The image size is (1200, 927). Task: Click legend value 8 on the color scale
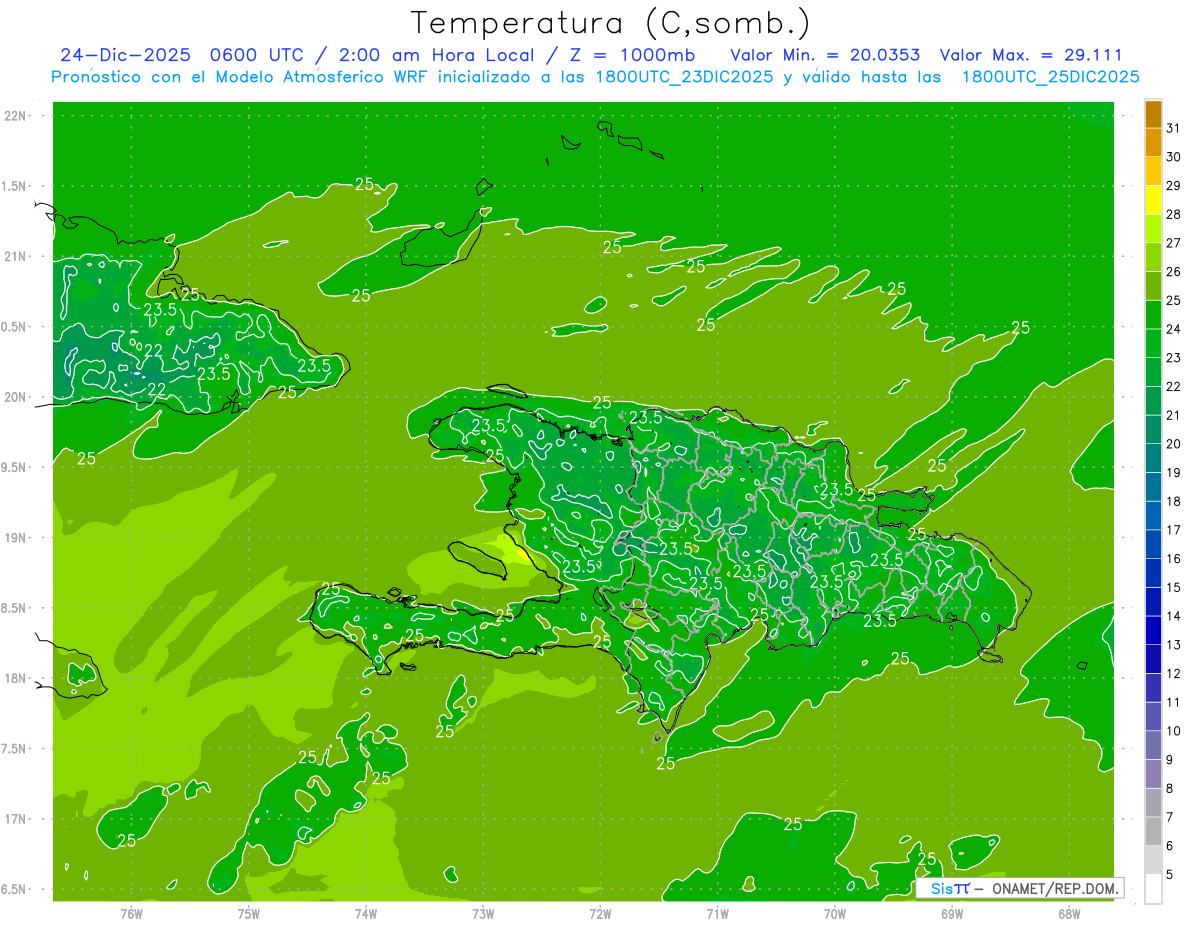pyautogui.click(x=1170, y=788)
